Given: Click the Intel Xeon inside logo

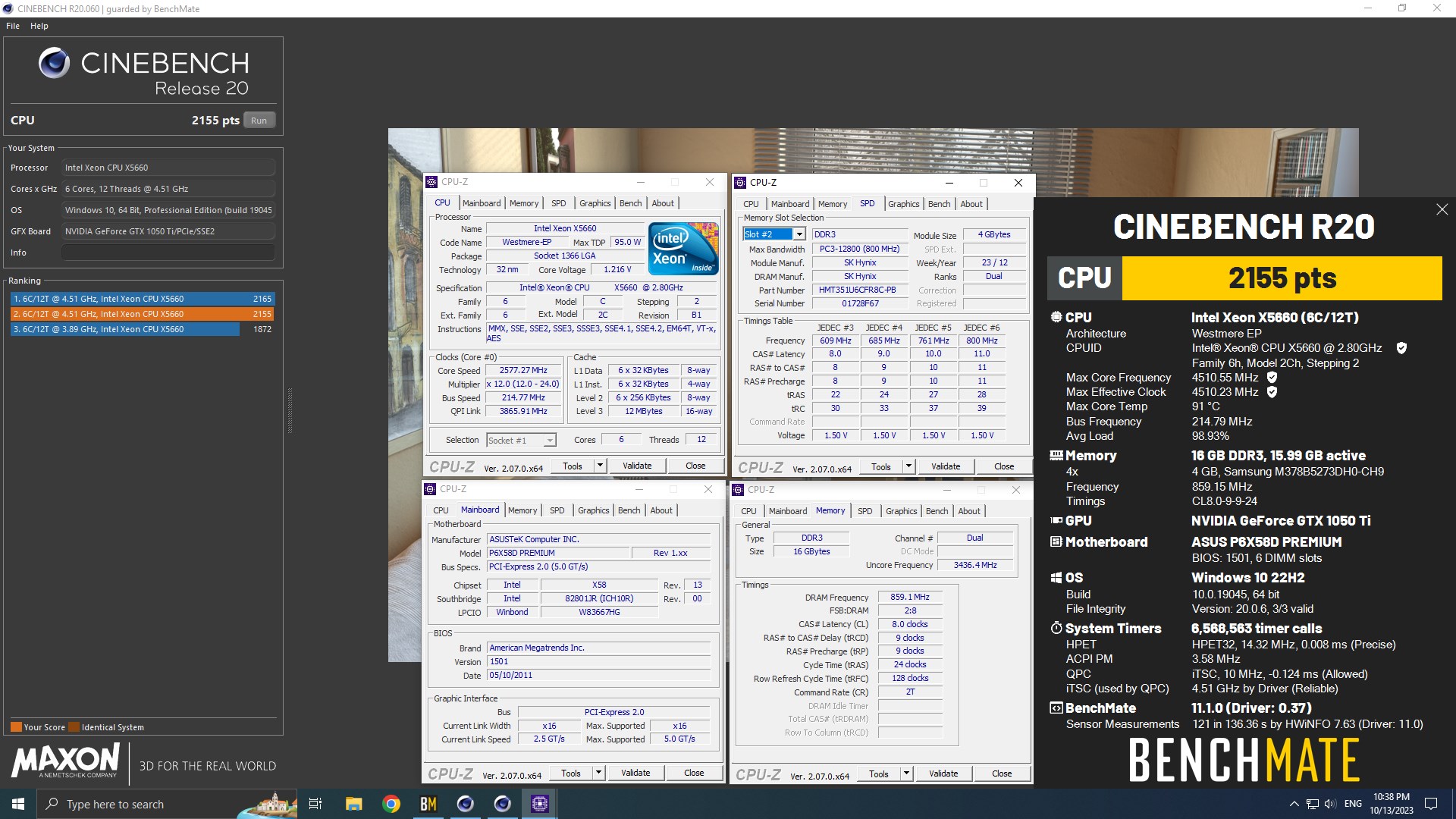Looking at the screenshot, I should 683,248.
